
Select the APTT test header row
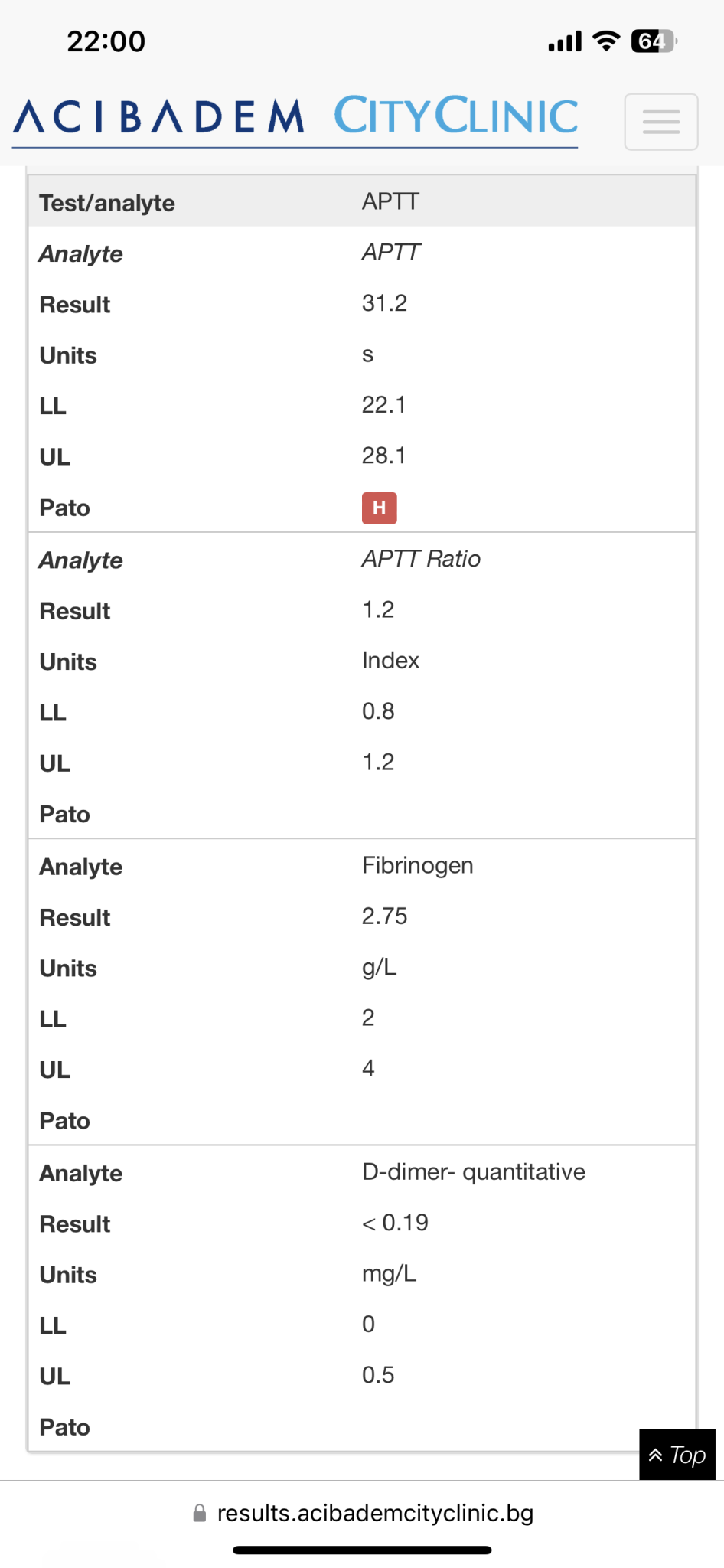click(x=362, y=201)
